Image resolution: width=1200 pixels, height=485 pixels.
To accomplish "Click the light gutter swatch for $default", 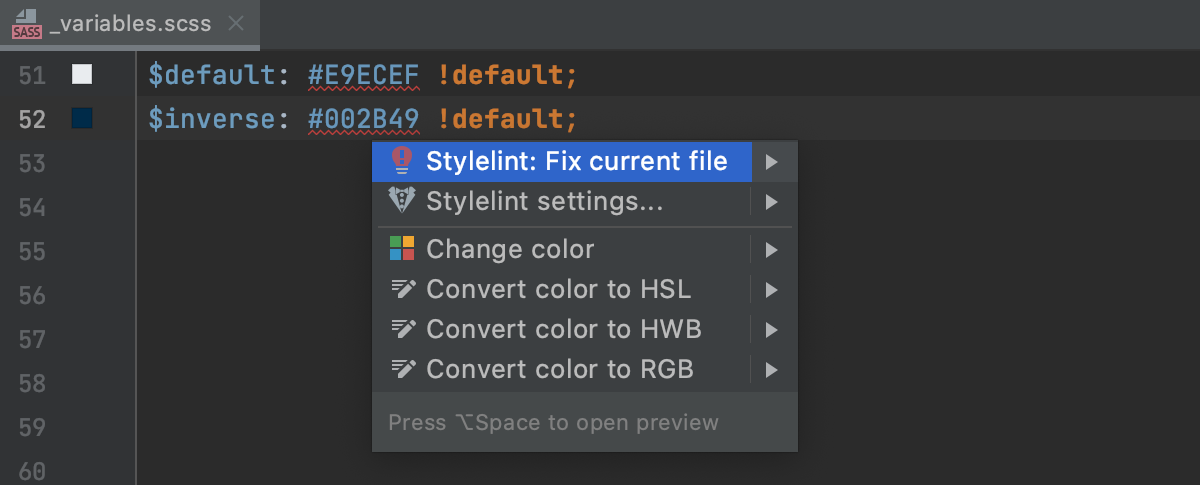I will pyautogui.click(x=82, y=74).
